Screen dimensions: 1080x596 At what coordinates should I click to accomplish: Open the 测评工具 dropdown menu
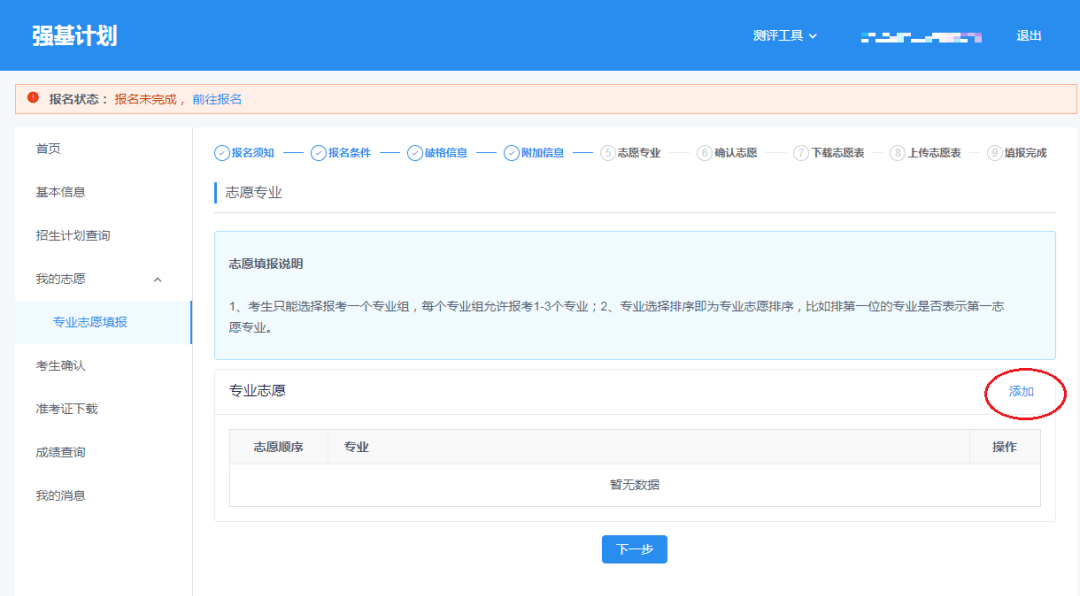click(x=784, y=36)
